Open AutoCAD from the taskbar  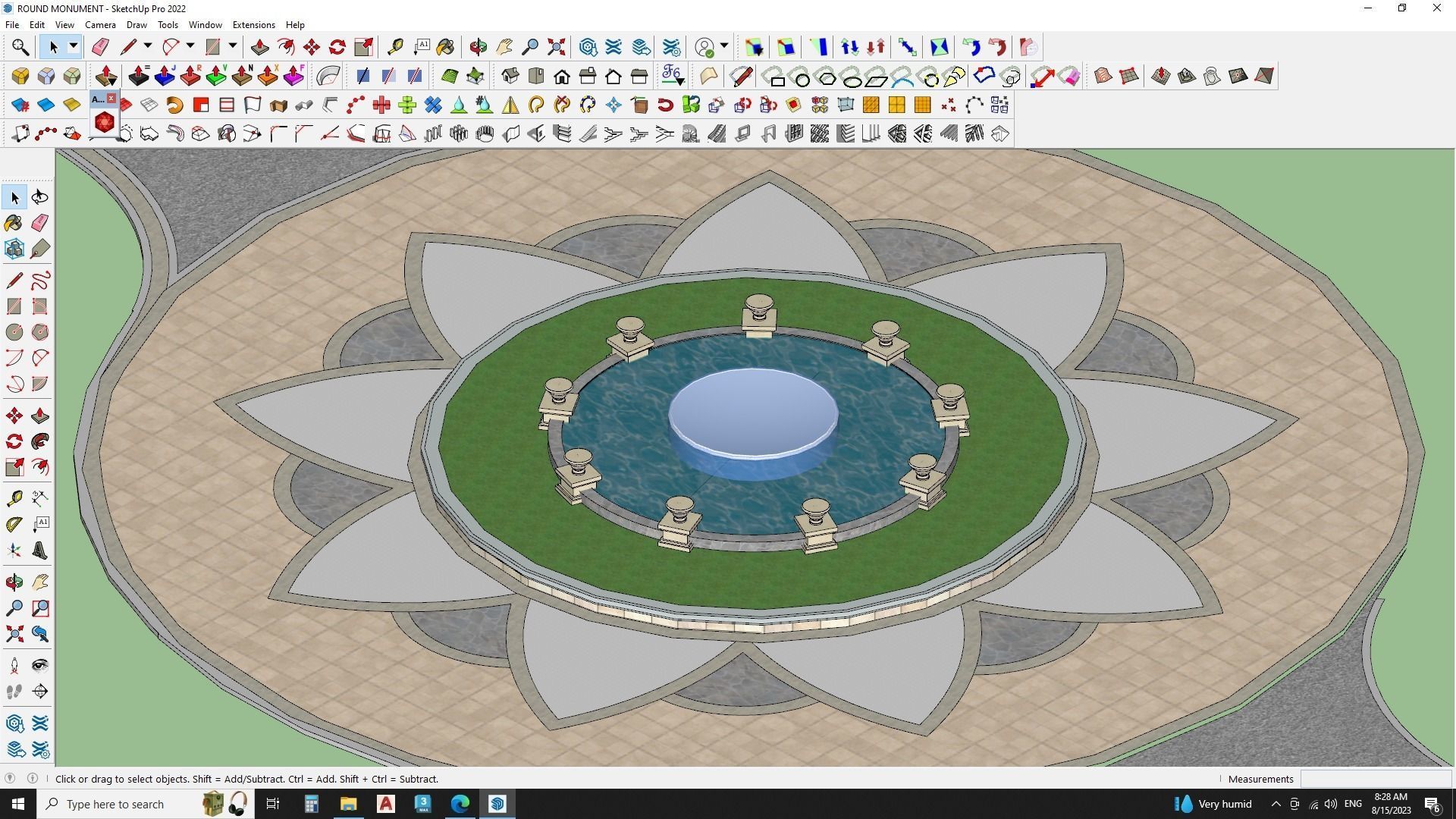pos(386,804)
